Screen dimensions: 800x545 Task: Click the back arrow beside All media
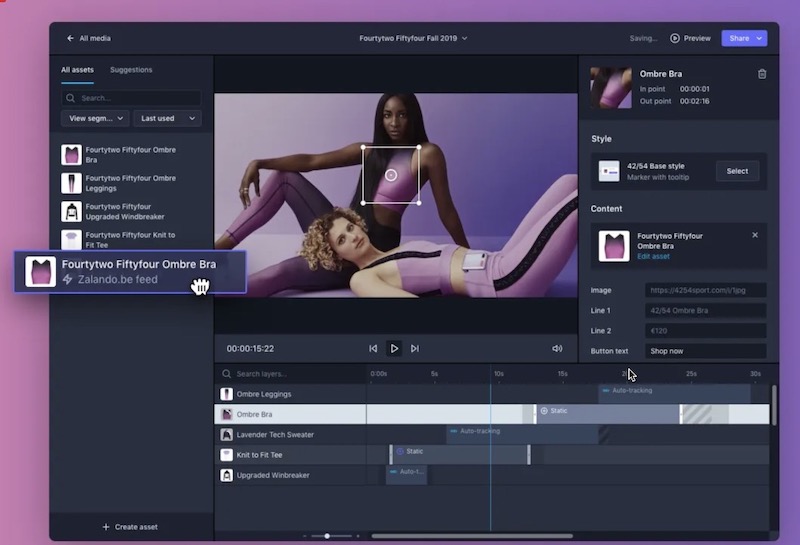point(70,38)
